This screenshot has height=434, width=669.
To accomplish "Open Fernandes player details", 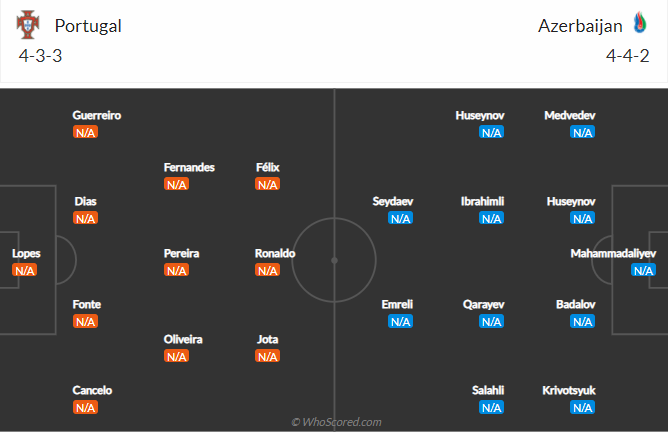I will [x=189, y=168].
